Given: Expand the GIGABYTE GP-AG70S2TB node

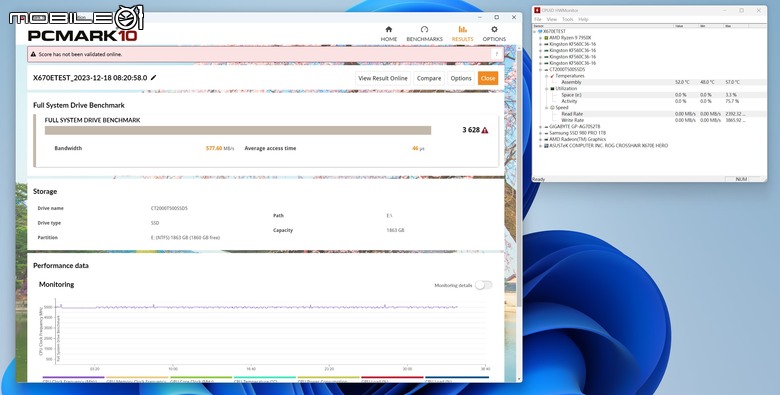Looking at the screenshot, I should coord(541,127).
